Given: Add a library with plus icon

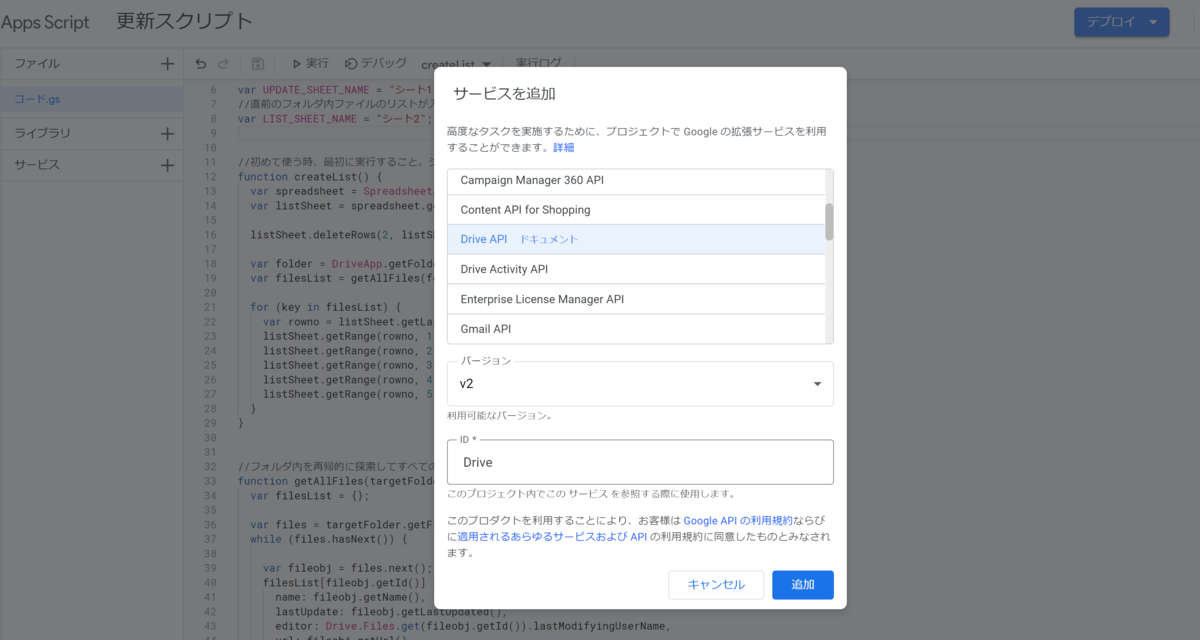Looking at the screenshot, I should 167,133.
